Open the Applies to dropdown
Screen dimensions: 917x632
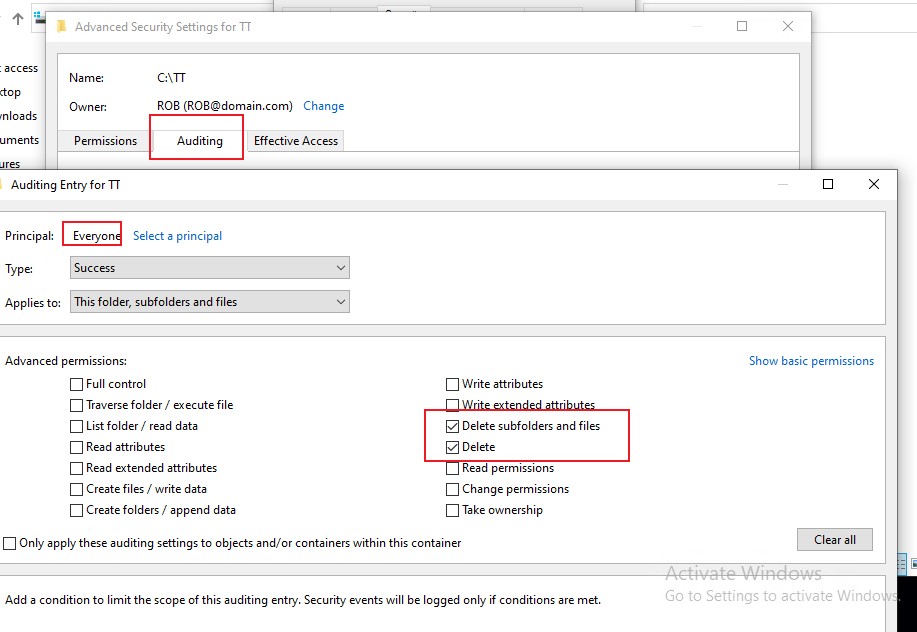pyautogui.click(x=209, y=302)
